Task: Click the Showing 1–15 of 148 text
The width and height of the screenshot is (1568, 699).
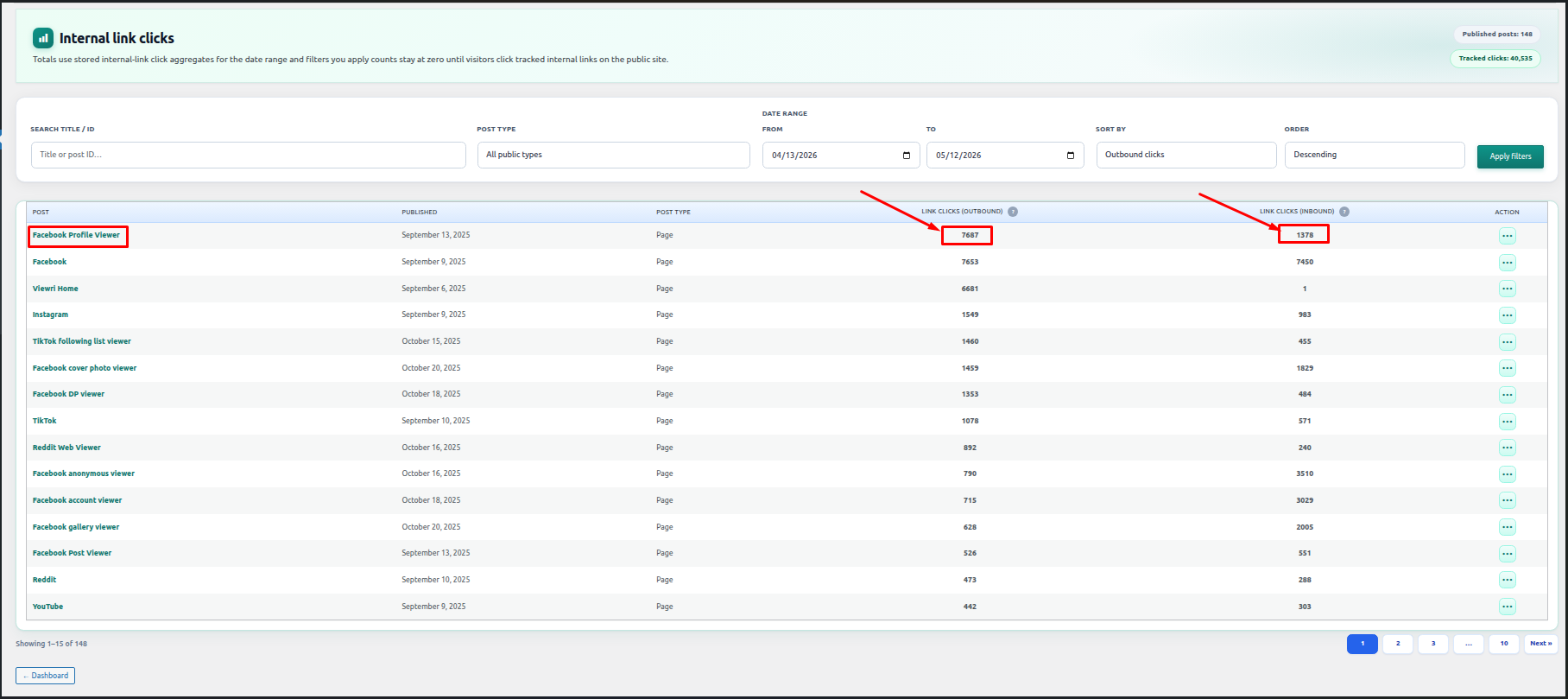Action: click(x=51, y=644)
